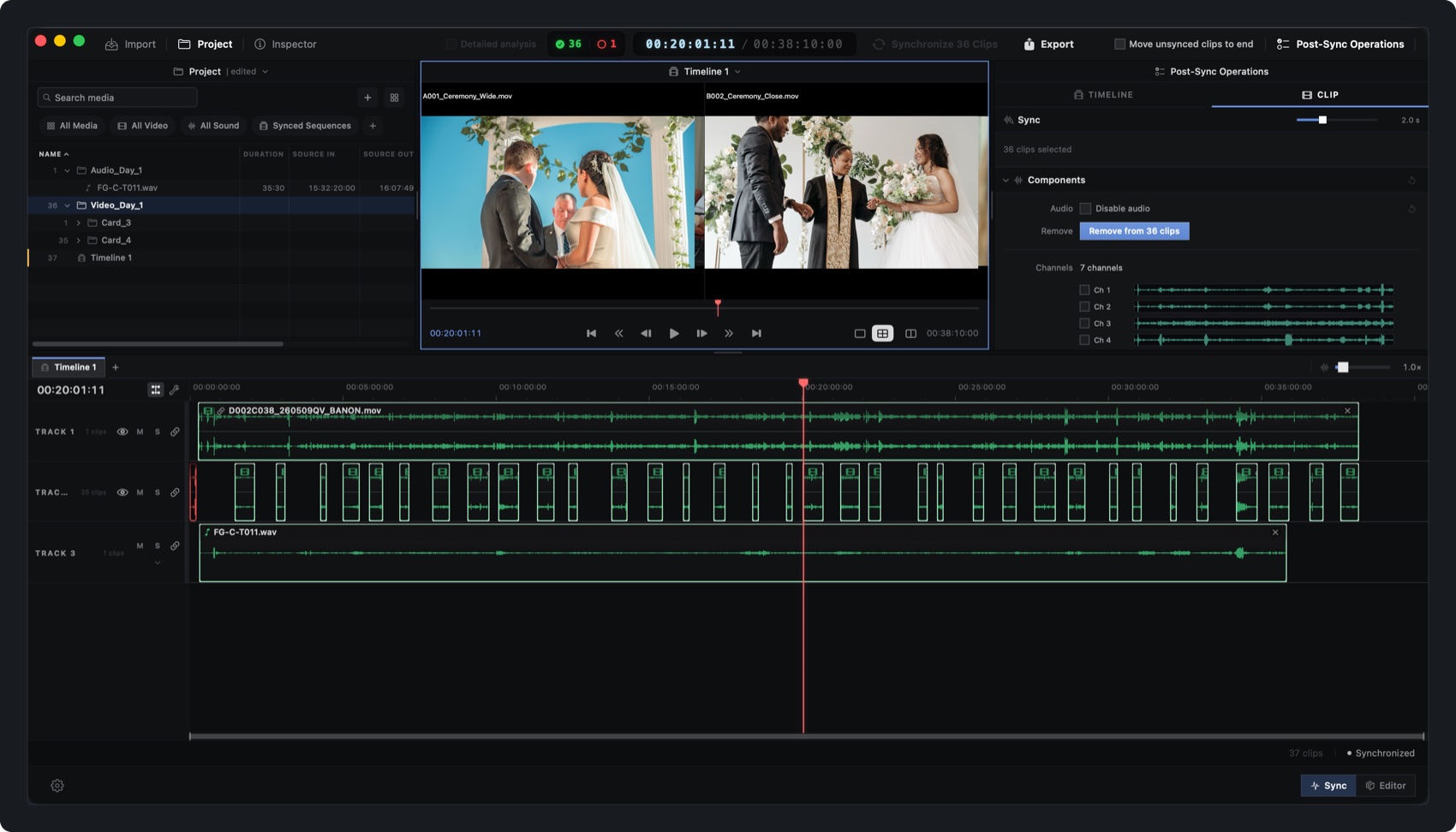The width and height of the screenshot is (1456, 832).
Task: Collapse the Components section
Action: (x=1005, y=181)
